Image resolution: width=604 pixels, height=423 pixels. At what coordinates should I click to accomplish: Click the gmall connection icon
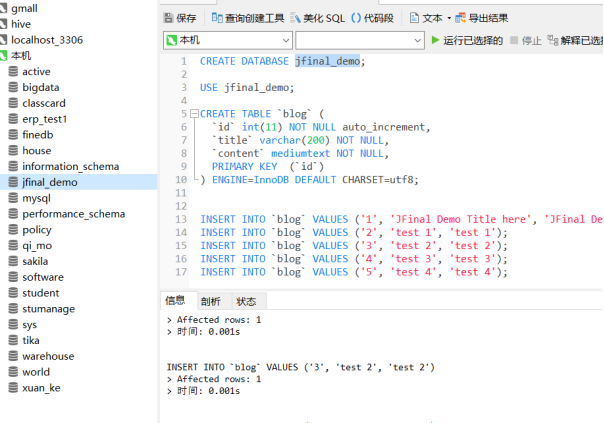3,8
